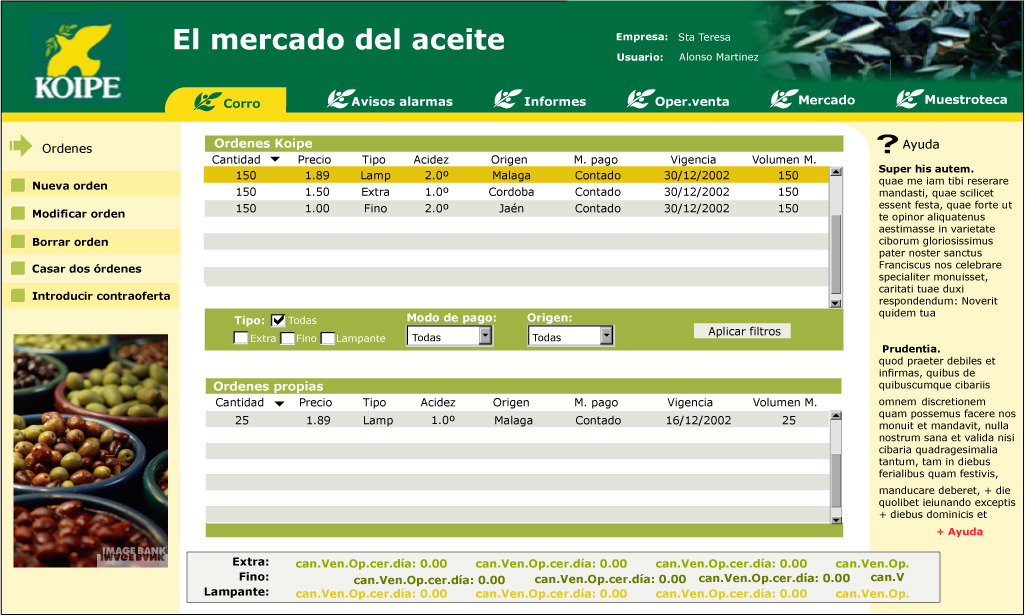Sort Ordenes propias by Cantidad arrow
The width and height of the screenshot is (1025, 616).
(279, 403)
